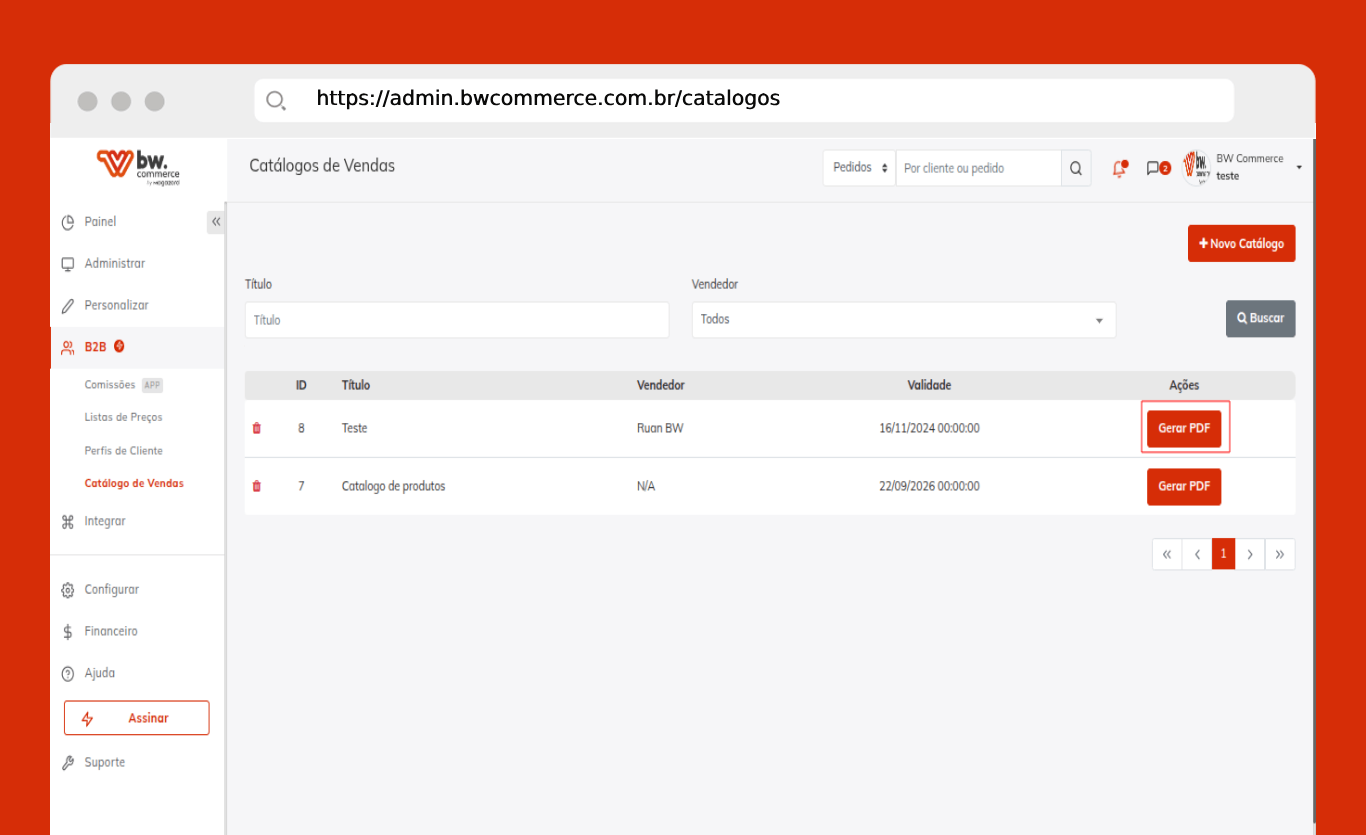Click the Novo Catálogo button
1366x835 pixels.
(x=1241, y=244)
